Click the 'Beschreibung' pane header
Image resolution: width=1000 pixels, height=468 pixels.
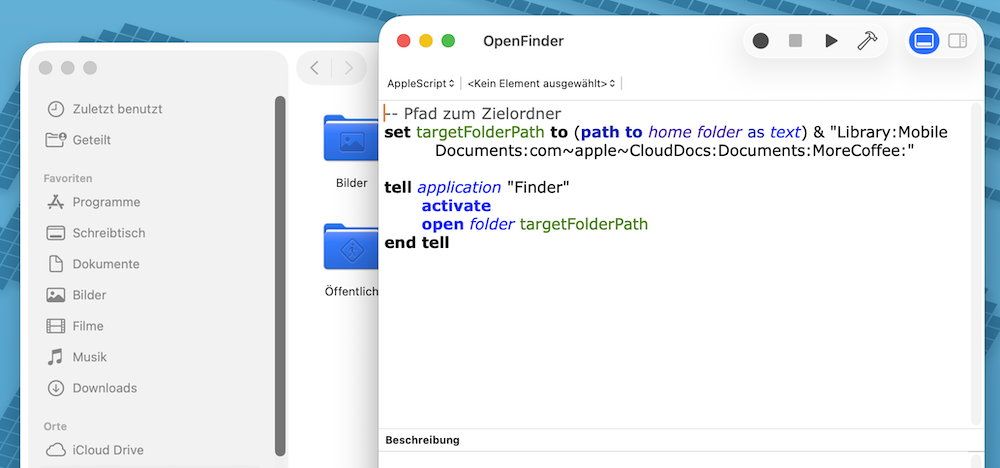coord(422,440)
